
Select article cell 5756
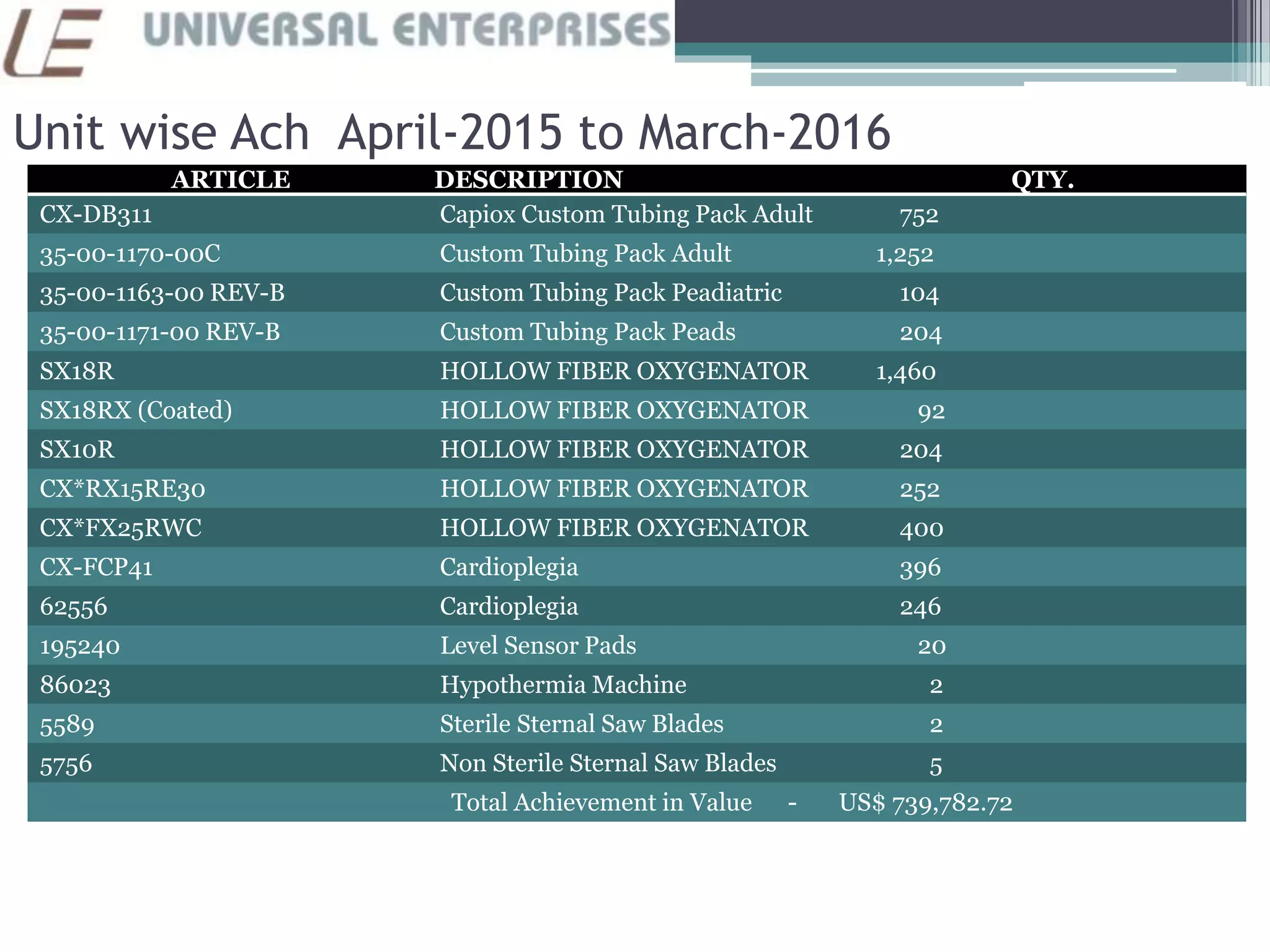point(66,764)
